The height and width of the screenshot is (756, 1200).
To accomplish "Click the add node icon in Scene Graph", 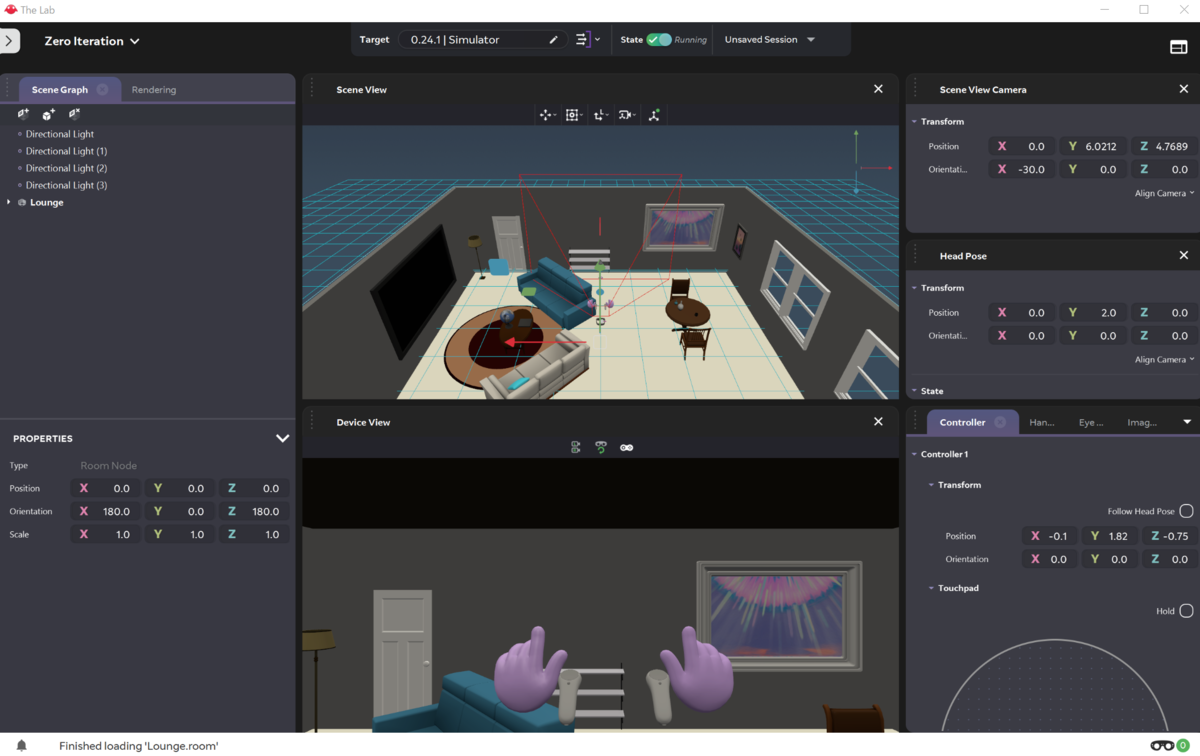I will pos(23,114).
